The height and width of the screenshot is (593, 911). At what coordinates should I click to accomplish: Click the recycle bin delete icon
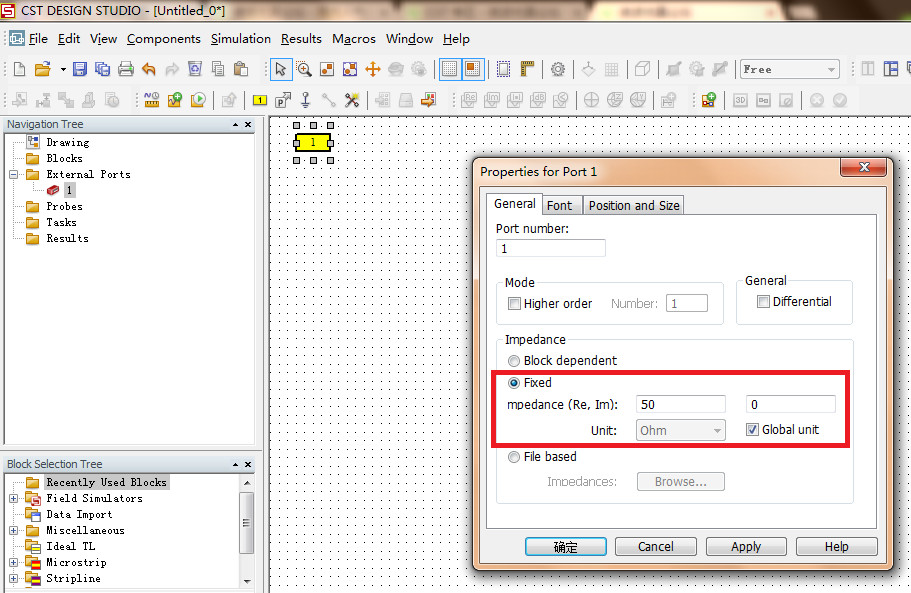195,70
